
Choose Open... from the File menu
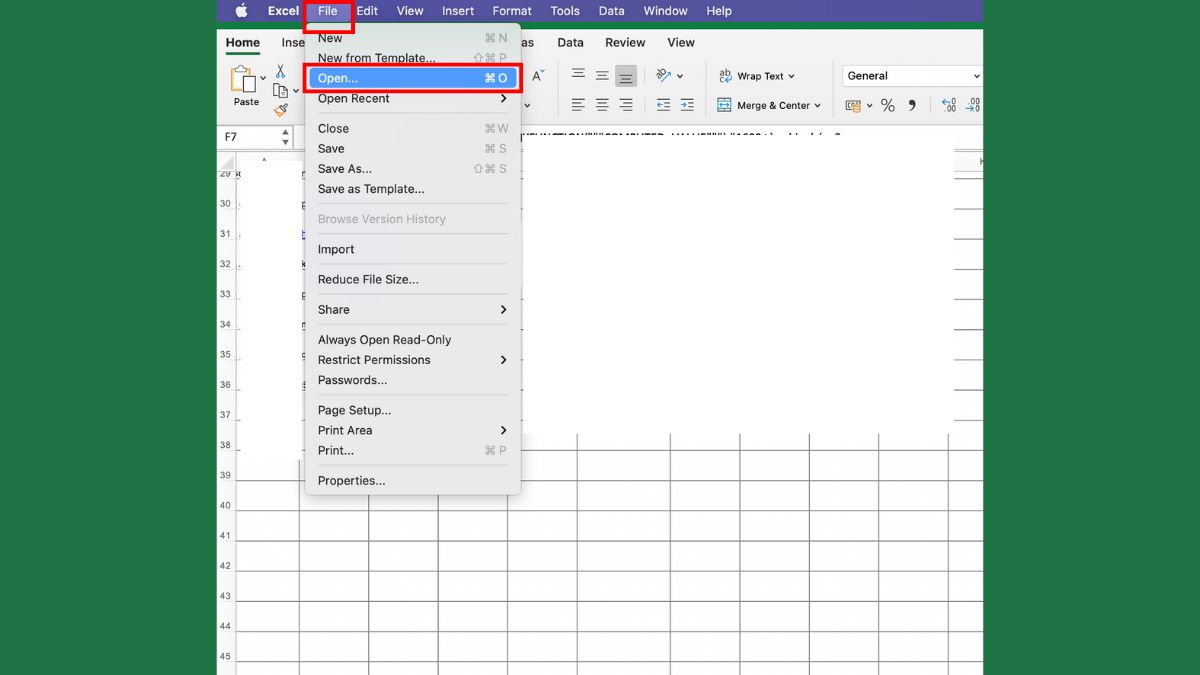412,78
